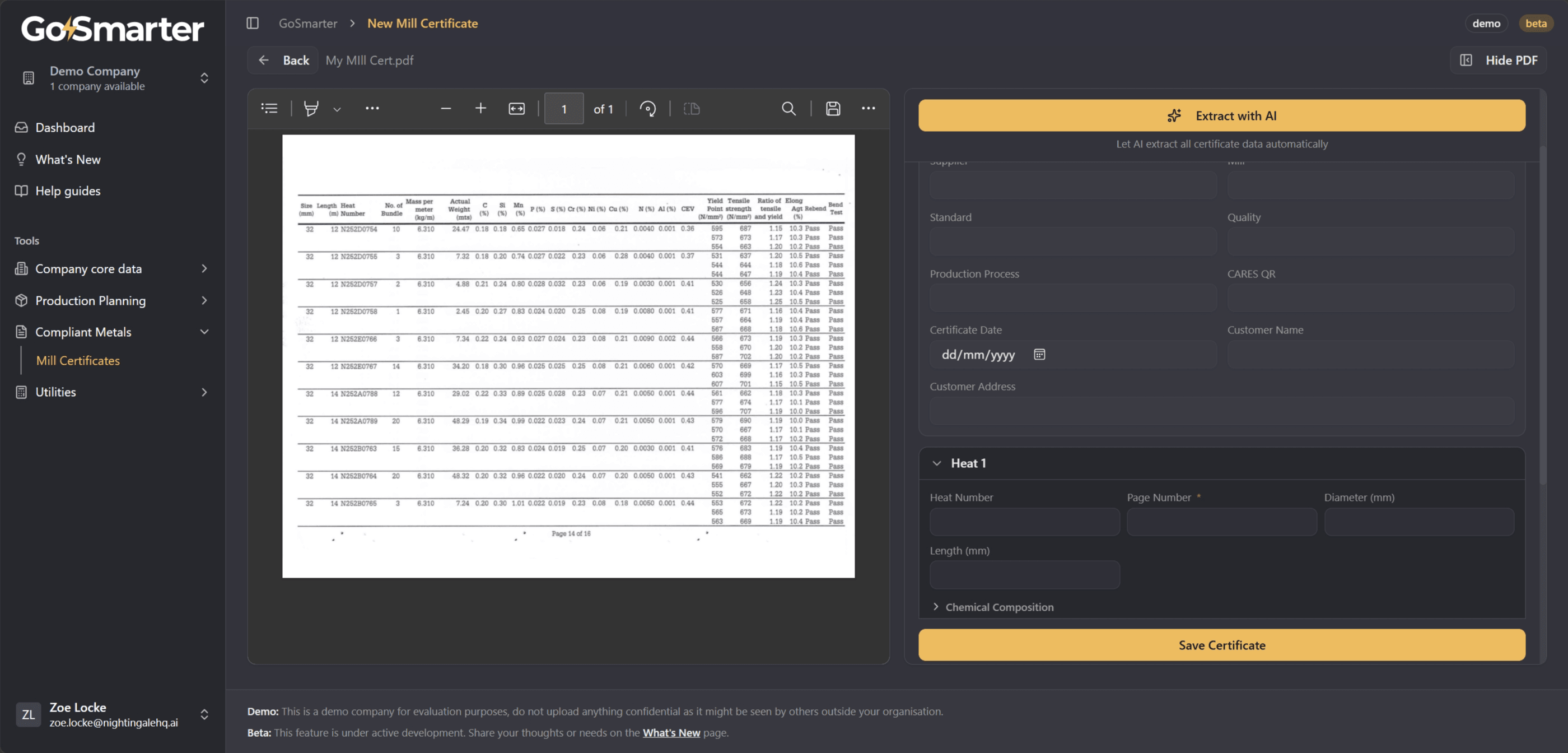This screenshot has height=753, width=1568.
Task: Click the lightbulb icon beside What's New
Action: 21,159
